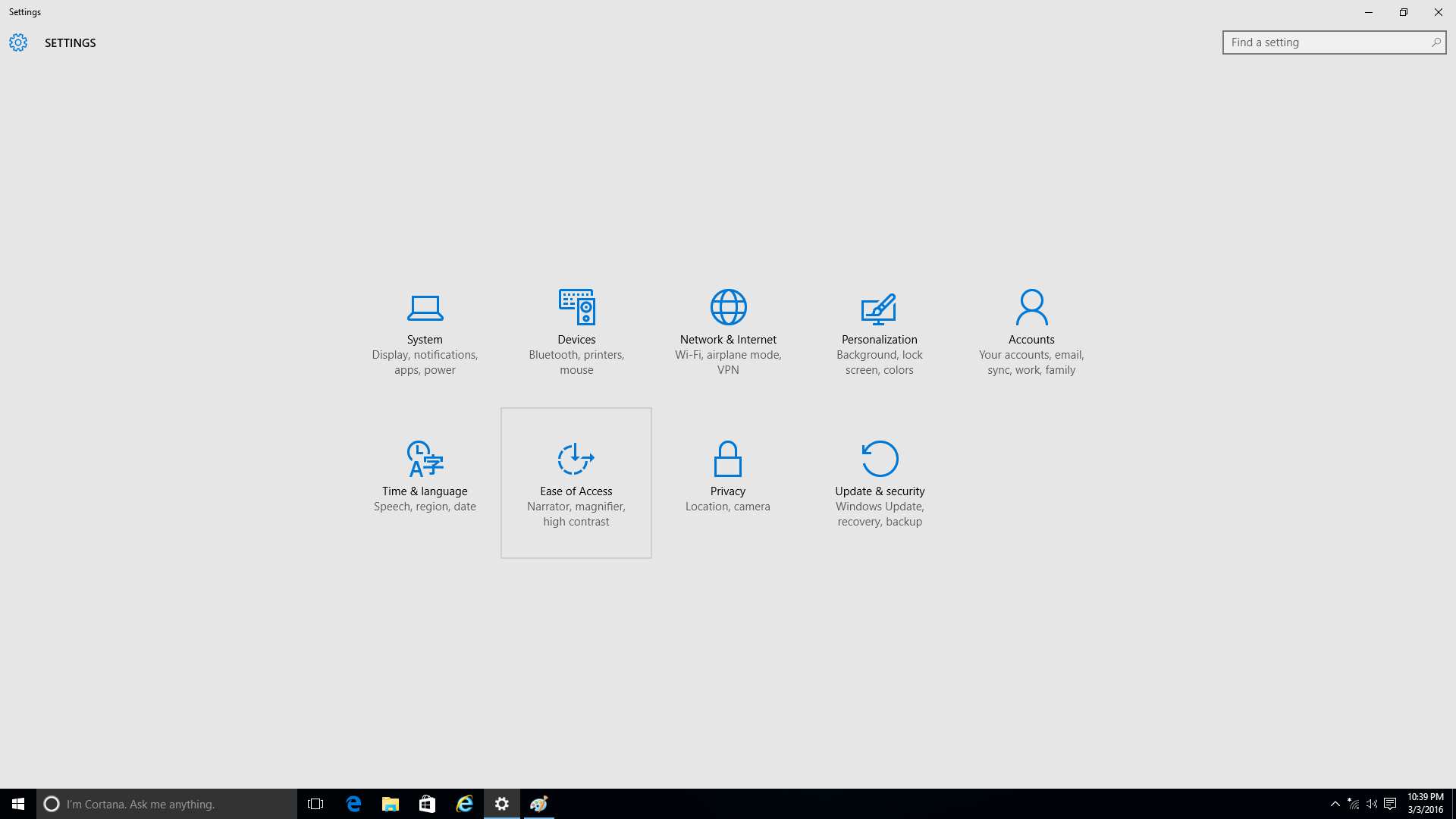Close the Settings window
Viewport: 1456px width, 819px height.
(x=1439, y=12)
